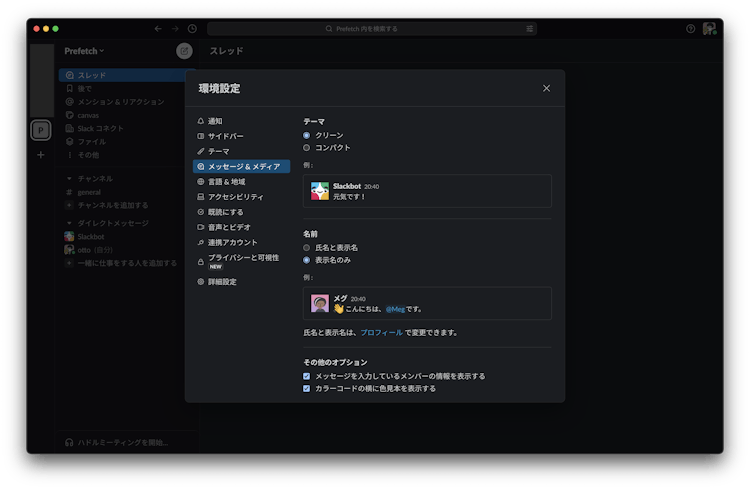Open テーマ settings tab
Image resolution: width=750 pixels, height=489 pixels.
click(242, 151)
